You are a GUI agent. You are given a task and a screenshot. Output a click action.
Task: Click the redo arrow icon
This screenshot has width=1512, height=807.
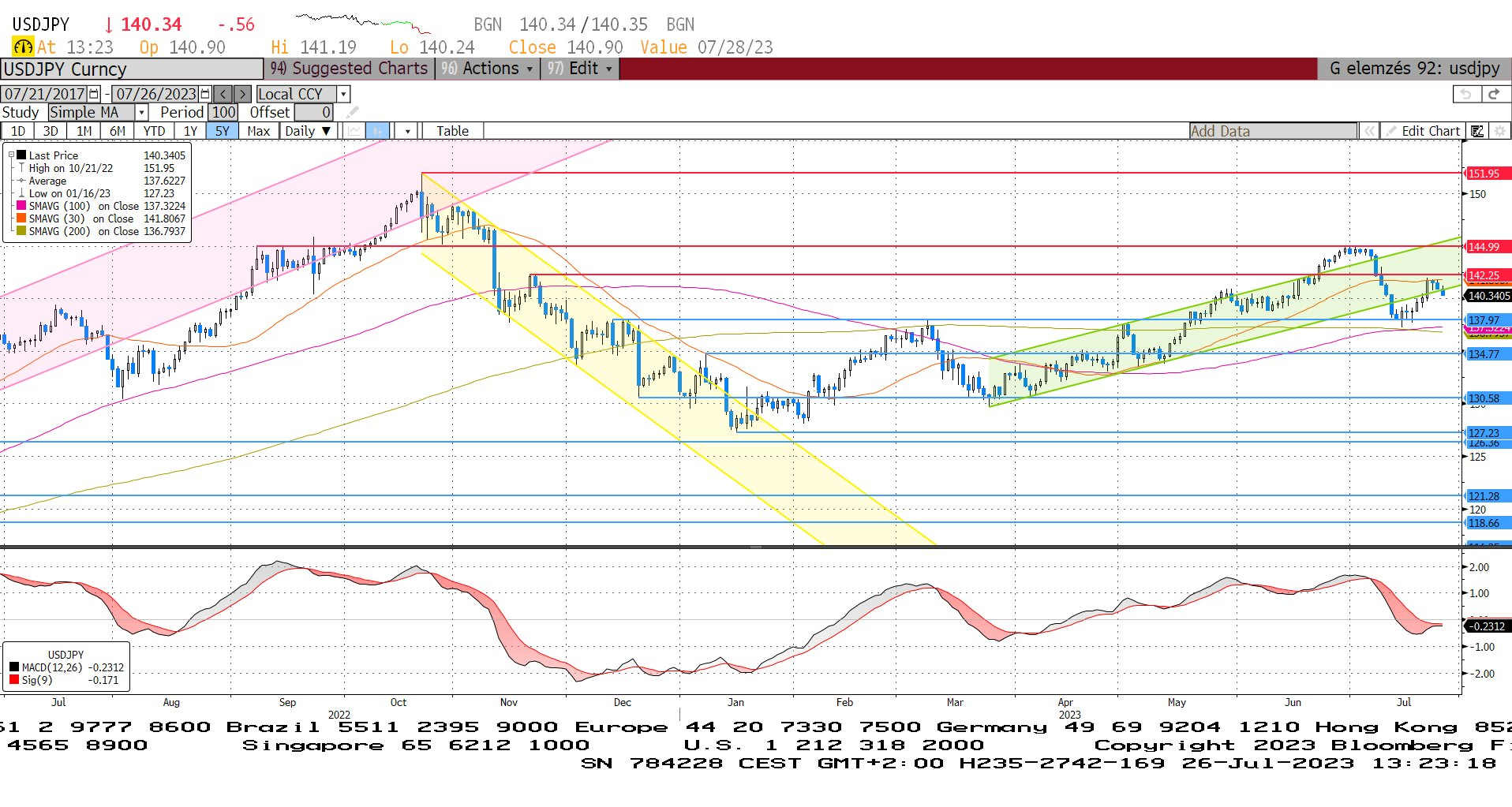(x=1494, y=94)
